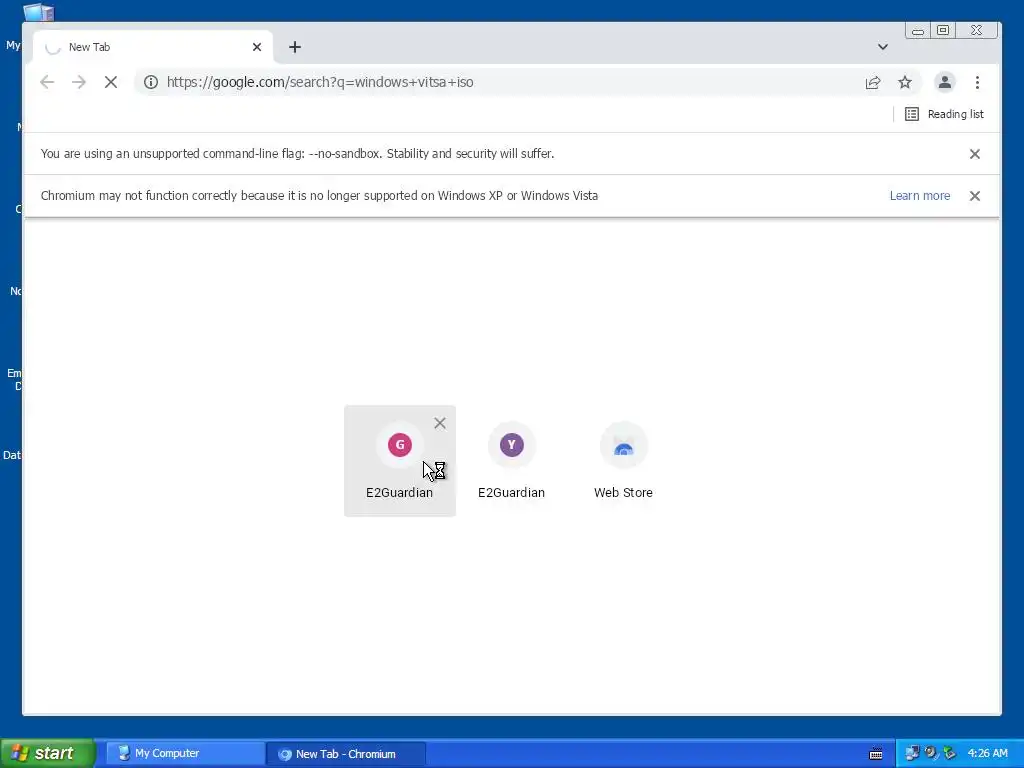Minimize the Chromium window

point(918,31)
